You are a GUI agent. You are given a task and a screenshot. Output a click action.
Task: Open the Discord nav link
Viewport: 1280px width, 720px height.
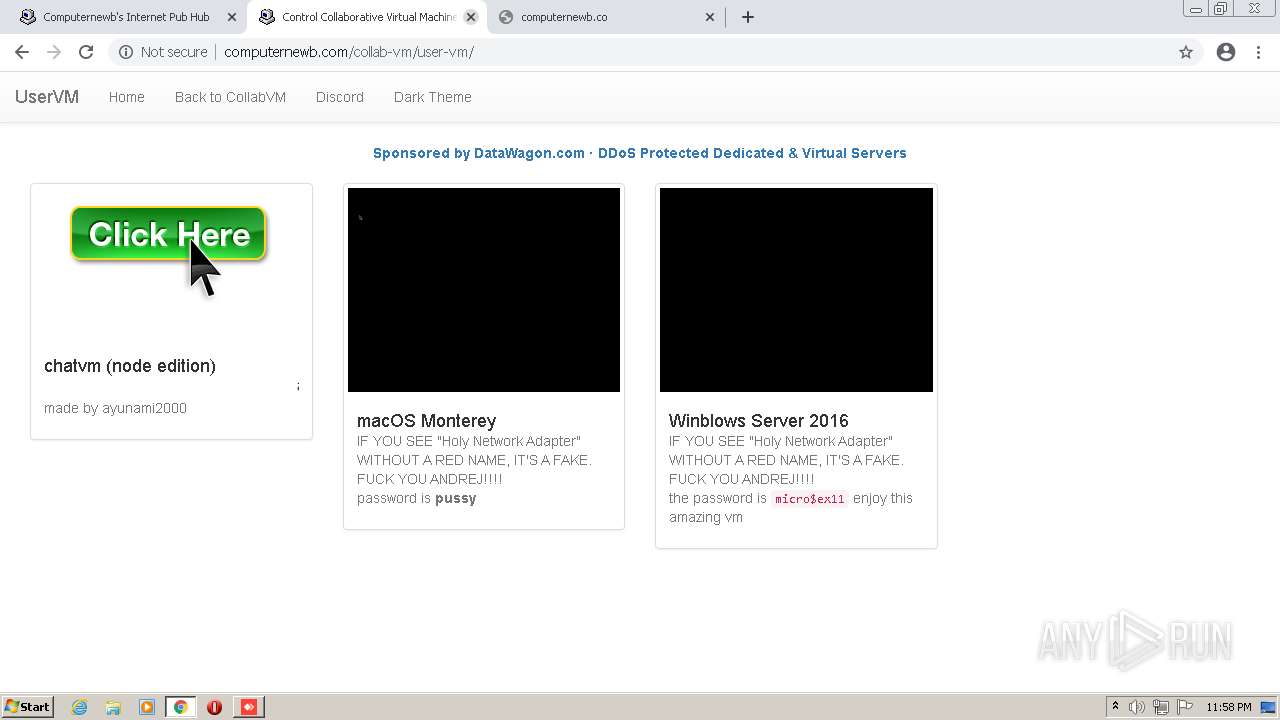pos(340,97)
